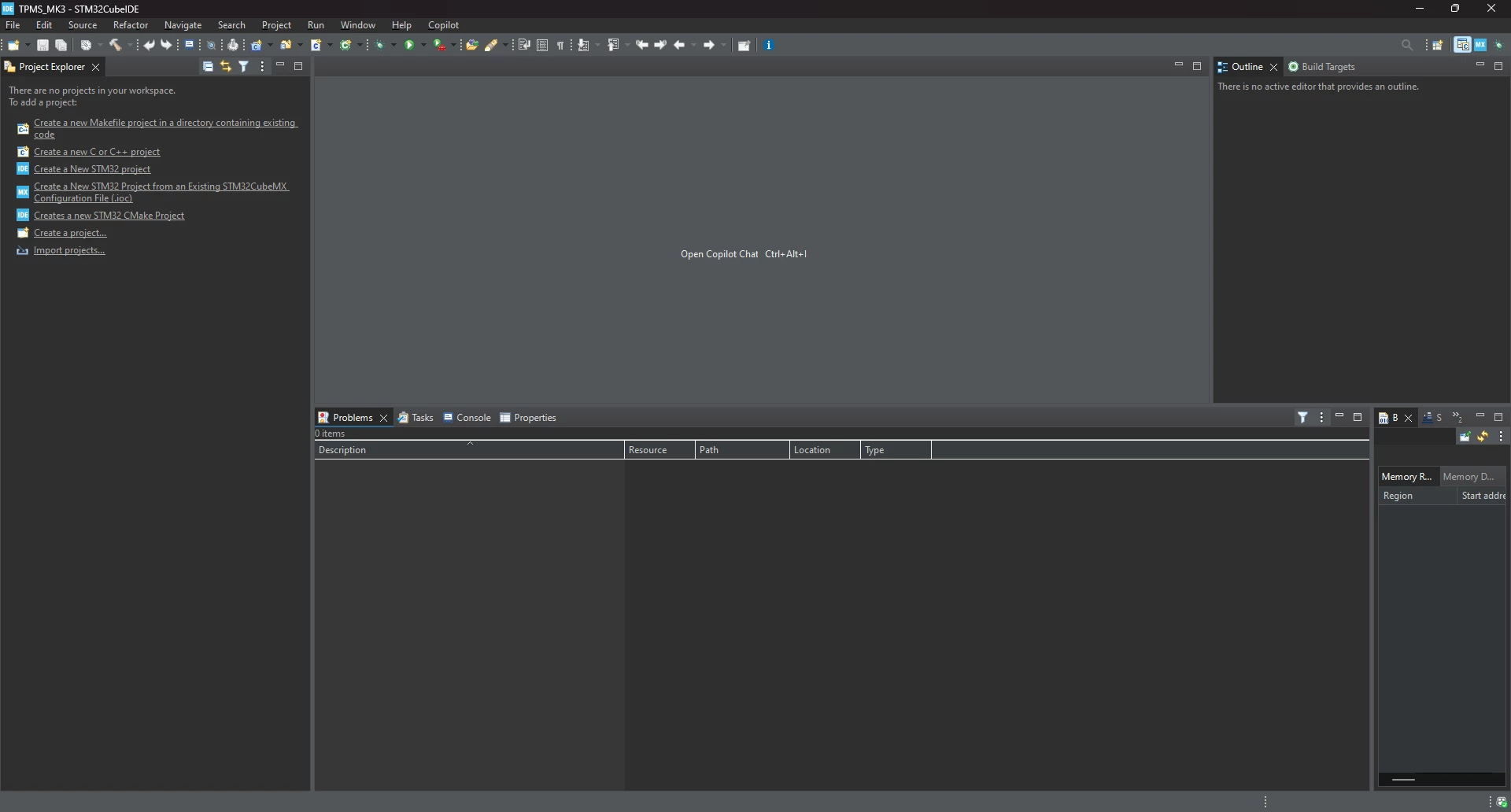Click the Run External Tools icon
The width and height of the screenshot is (1511, 812).
point(439,45)
